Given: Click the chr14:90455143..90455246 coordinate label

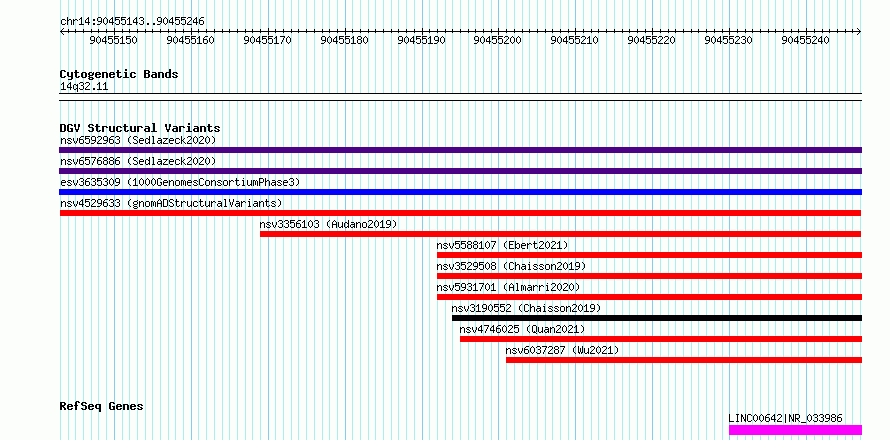Looking at the screenshot, I should tap(132, 22).
